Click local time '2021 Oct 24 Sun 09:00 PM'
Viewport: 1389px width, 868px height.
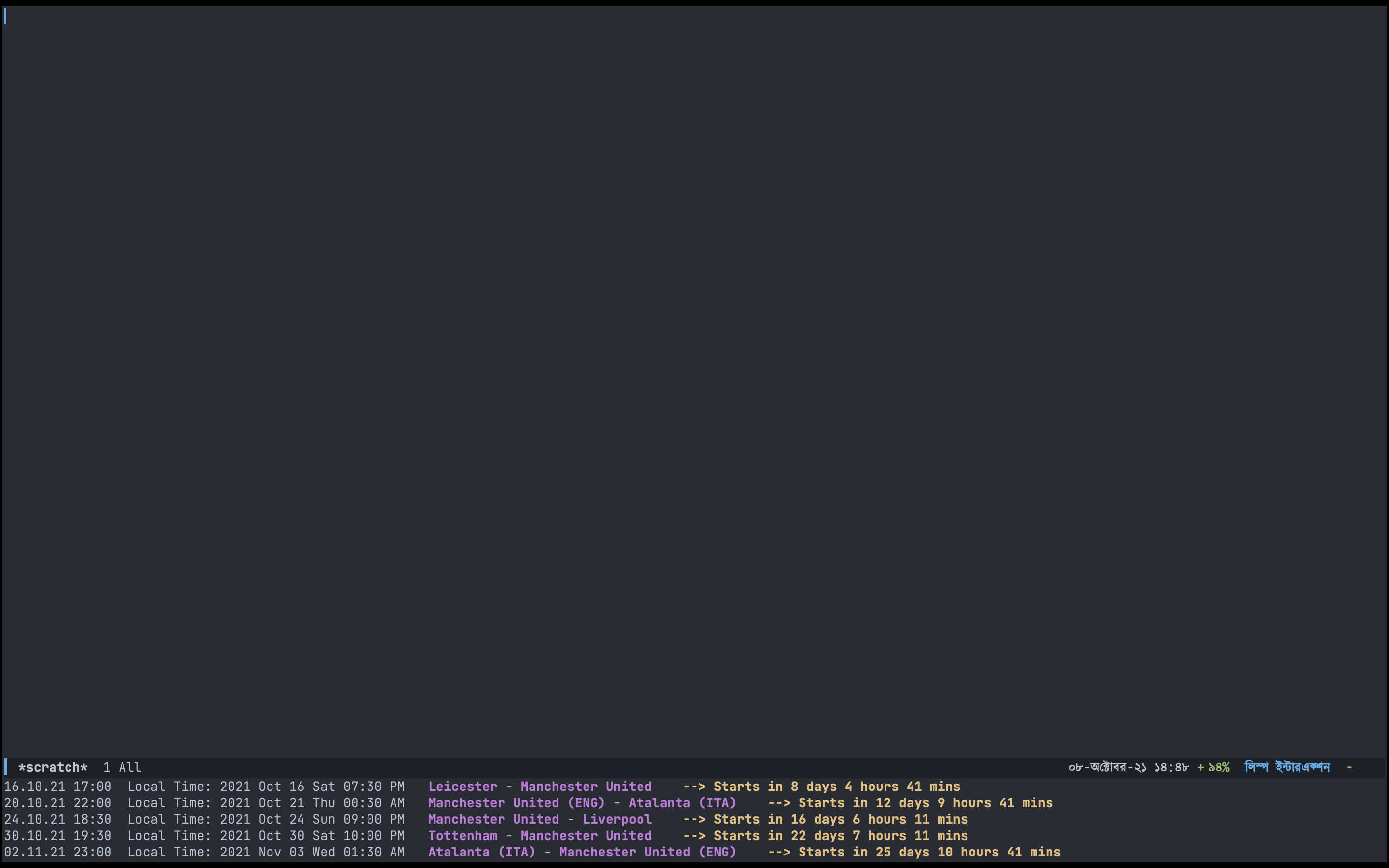click(312, 819)
